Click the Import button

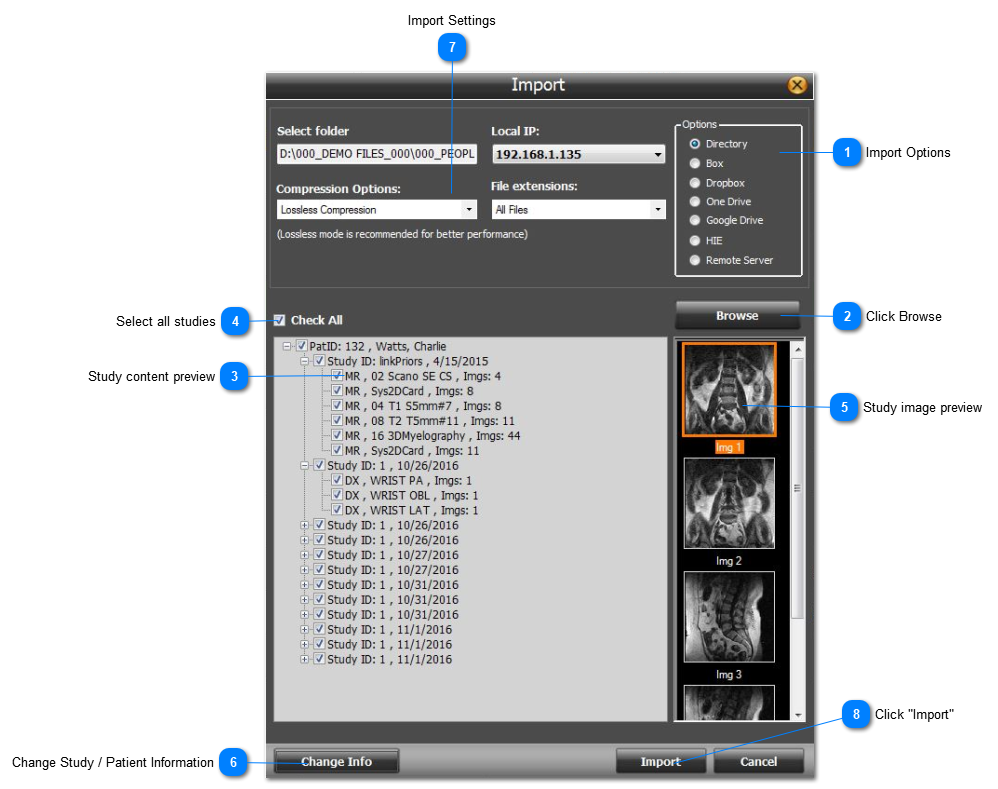tap(661, 761)
